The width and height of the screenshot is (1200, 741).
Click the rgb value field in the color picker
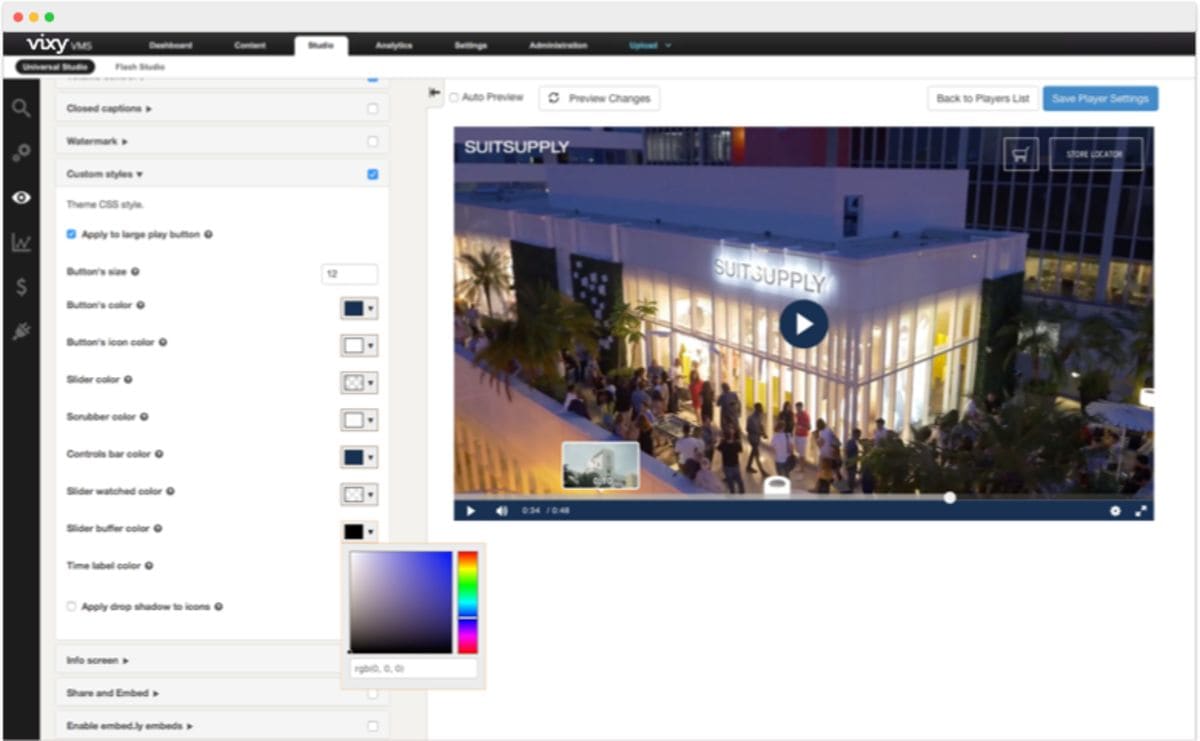pos(413,668)
